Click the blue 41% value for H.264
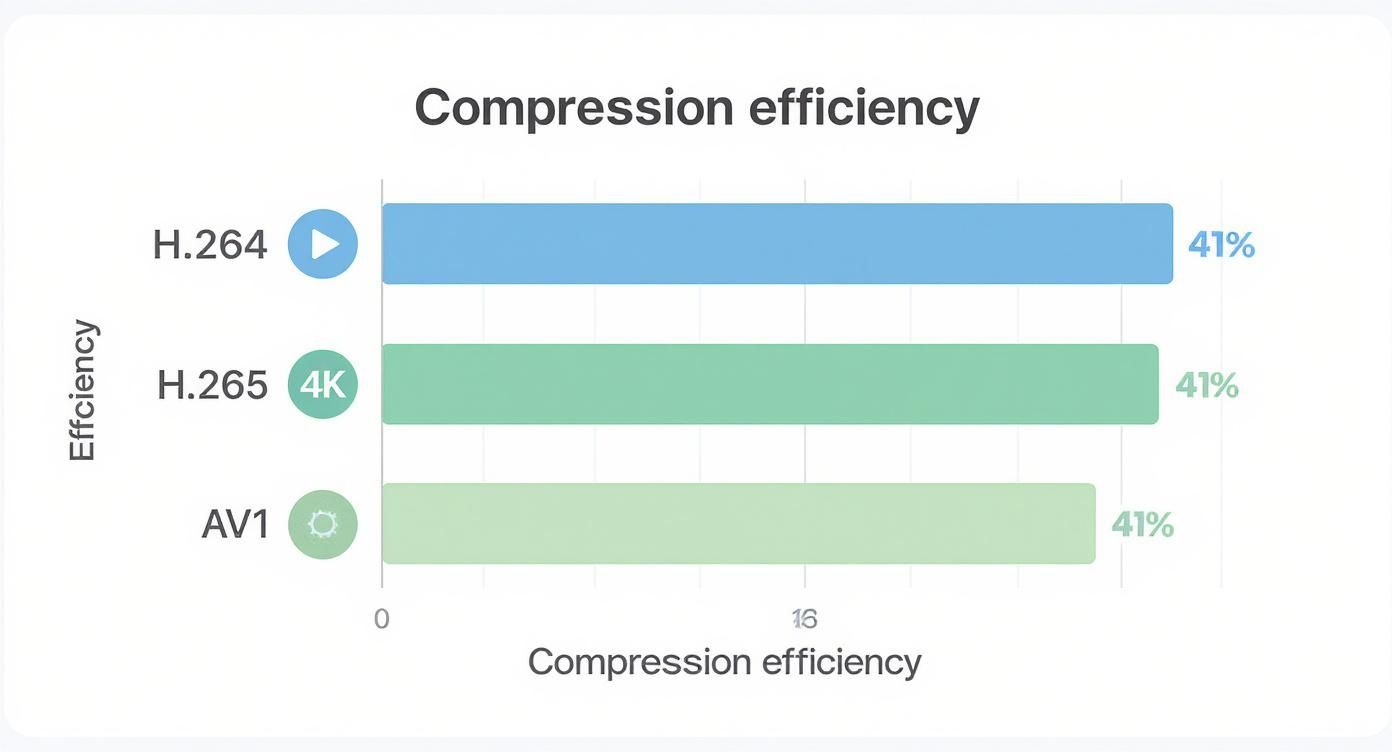Image resolution: width=1392 pixels, height=752 pixels. point(1221,245)
